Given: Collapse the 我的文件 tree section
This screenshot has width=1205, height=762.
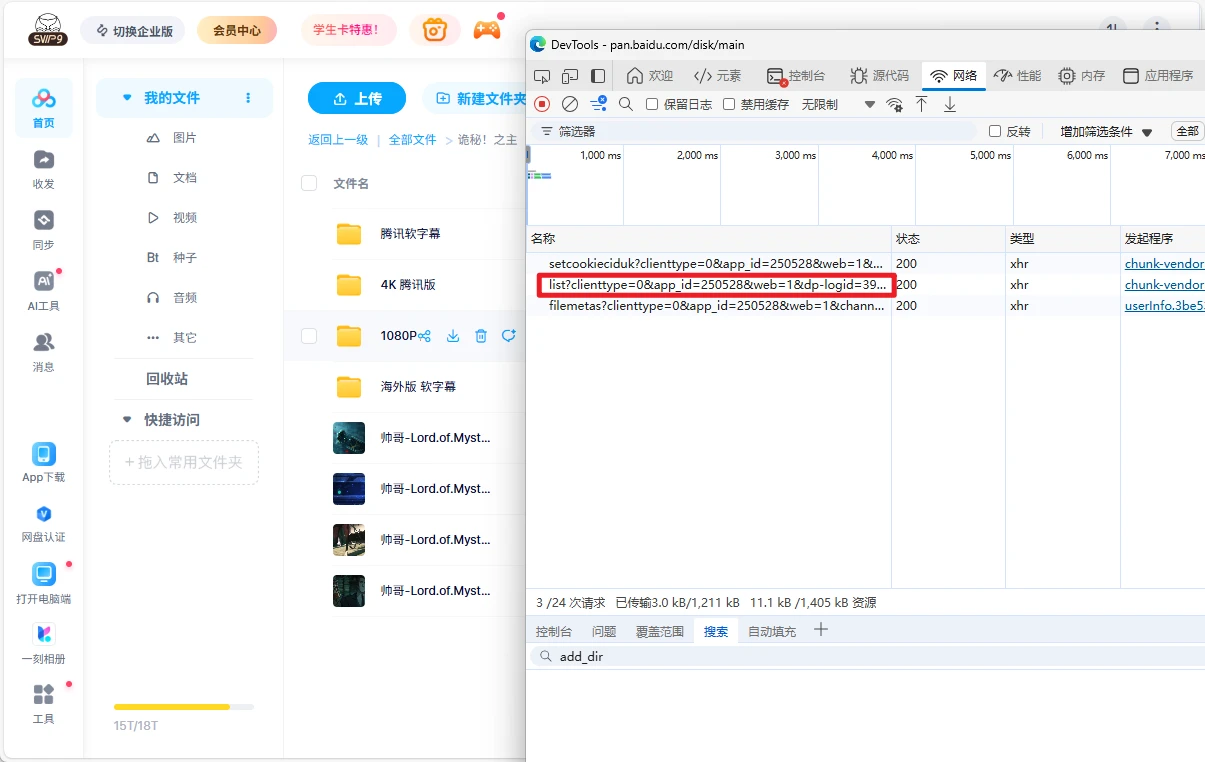Looking at the screenshot, I should pos(127,98).
